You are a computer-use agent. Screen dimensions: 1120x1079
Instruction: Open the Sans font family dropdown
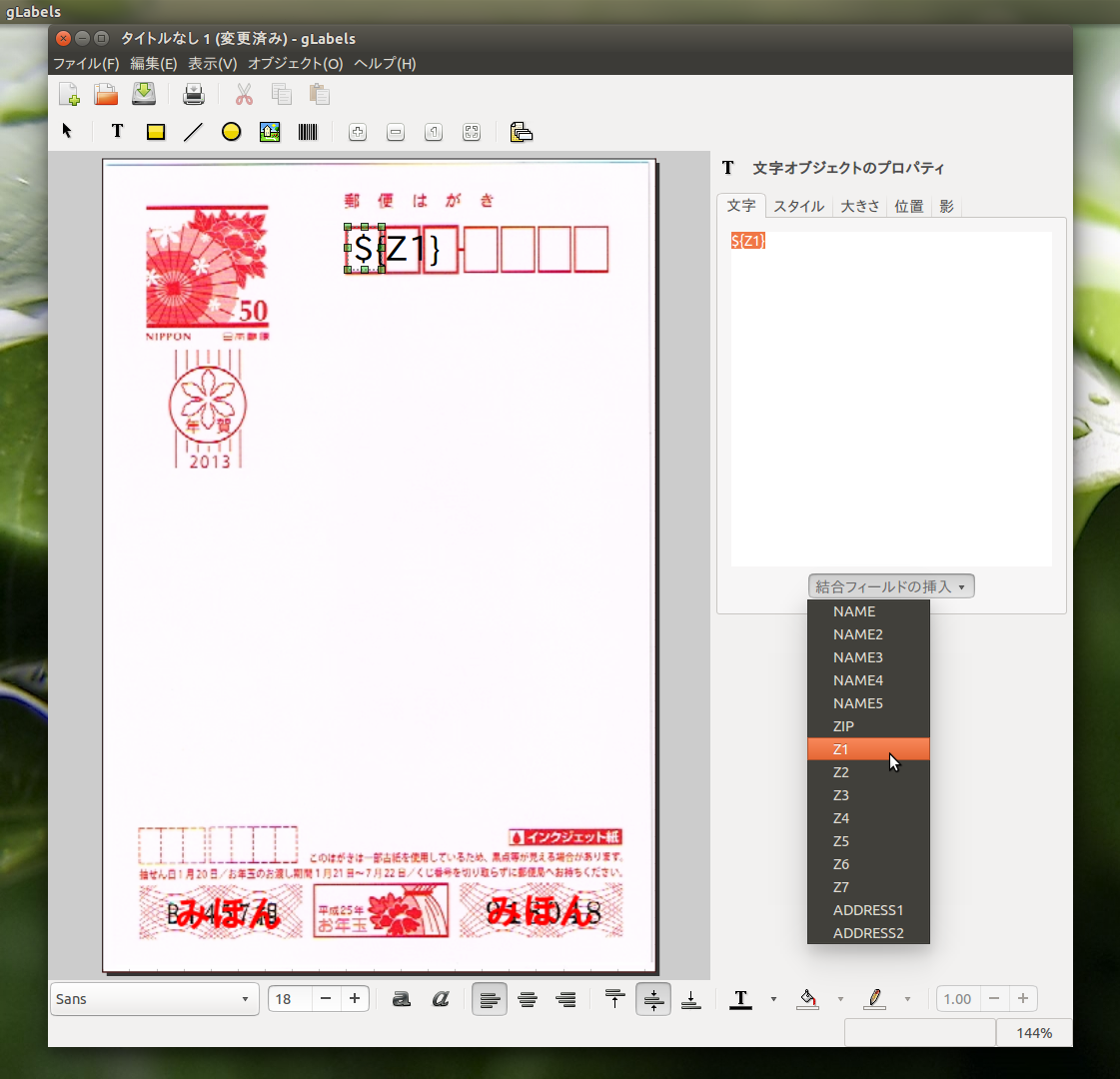pyautogui.click(x=154, y=999)
